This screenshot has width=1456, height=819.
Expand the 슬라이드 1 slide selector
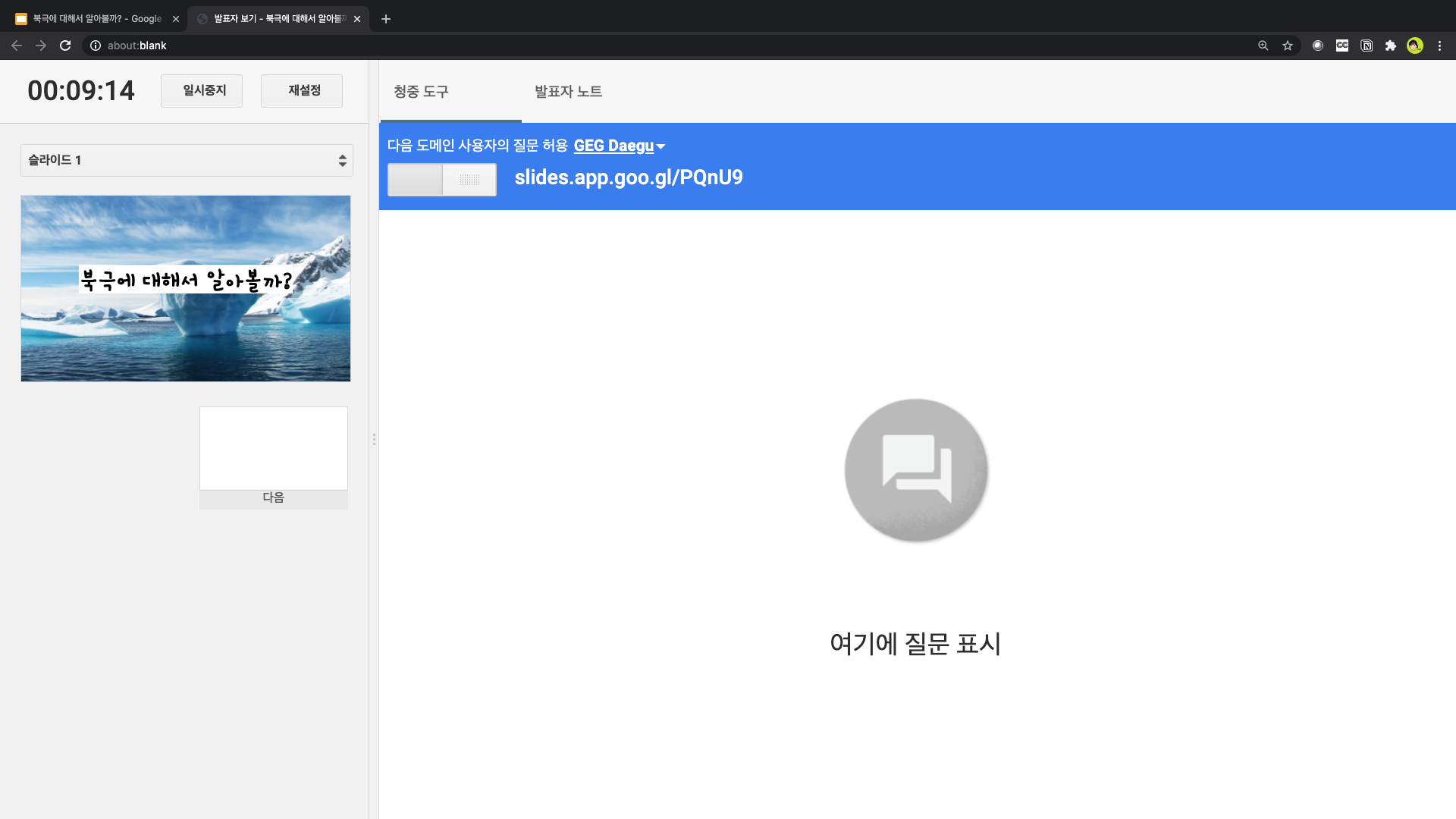(187, 160)
